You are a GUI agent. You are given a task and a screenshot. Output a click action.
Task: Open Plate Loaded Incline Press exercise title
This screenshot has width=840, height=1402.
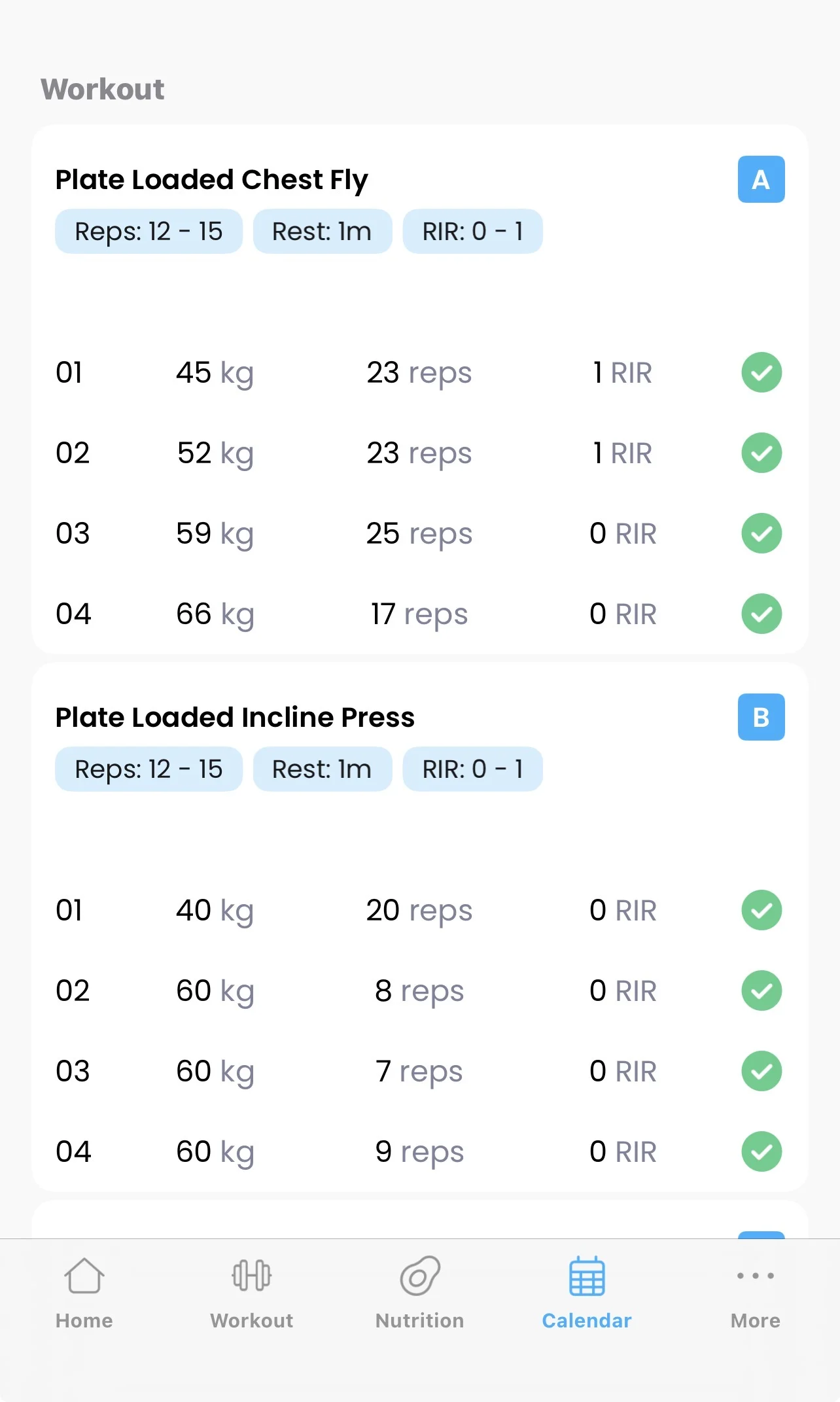point(235,718)
